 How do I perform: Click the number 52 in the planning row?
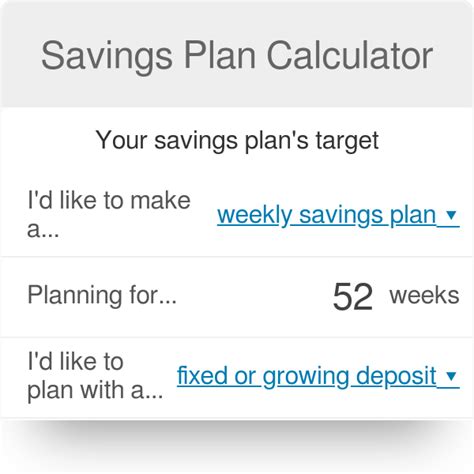click(353, 296)
